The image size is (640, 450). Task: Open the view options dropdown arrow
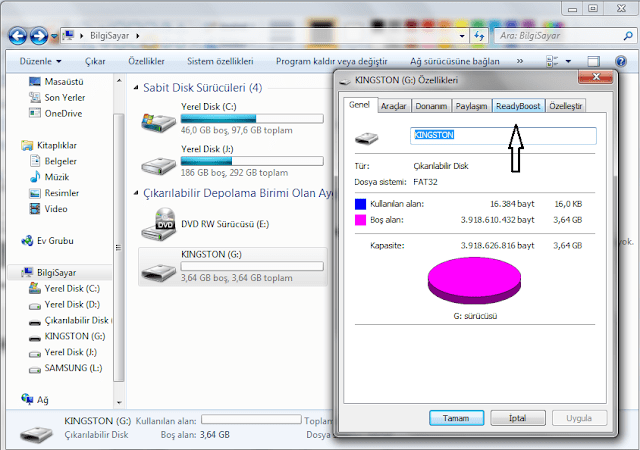point(568,62)
